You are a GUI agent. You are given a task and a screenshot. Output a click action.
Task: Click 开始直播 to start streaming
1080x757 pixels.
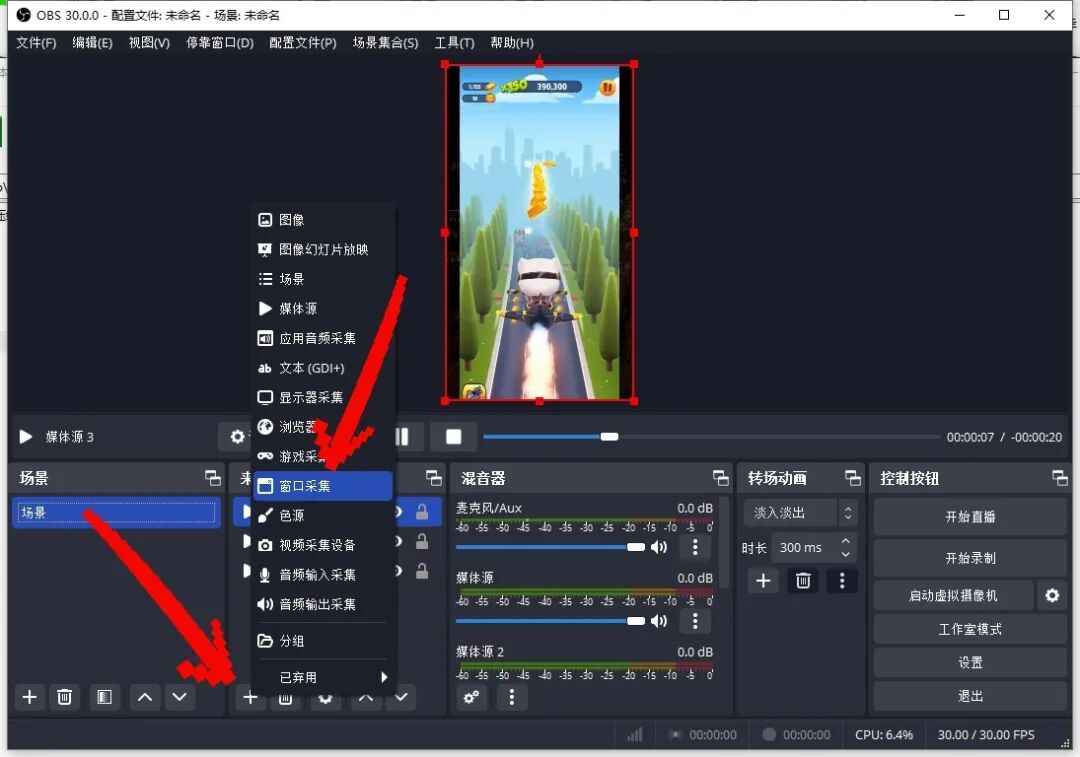pos(970,517)
